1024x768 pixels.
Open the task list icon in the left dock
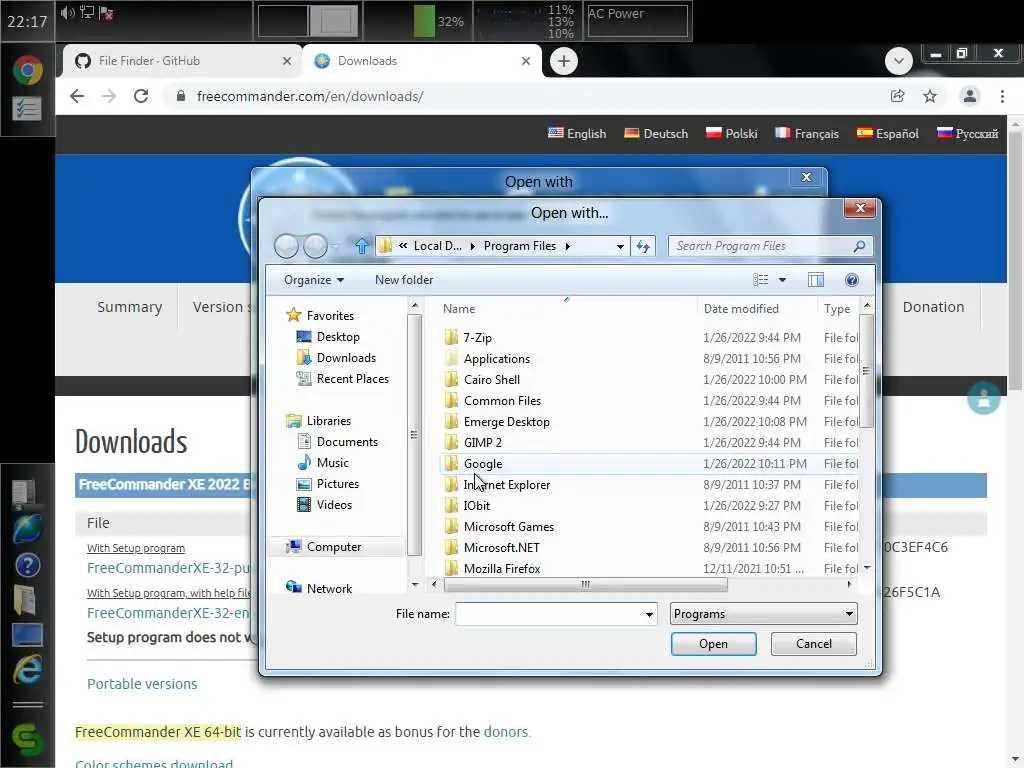point(27,108)
